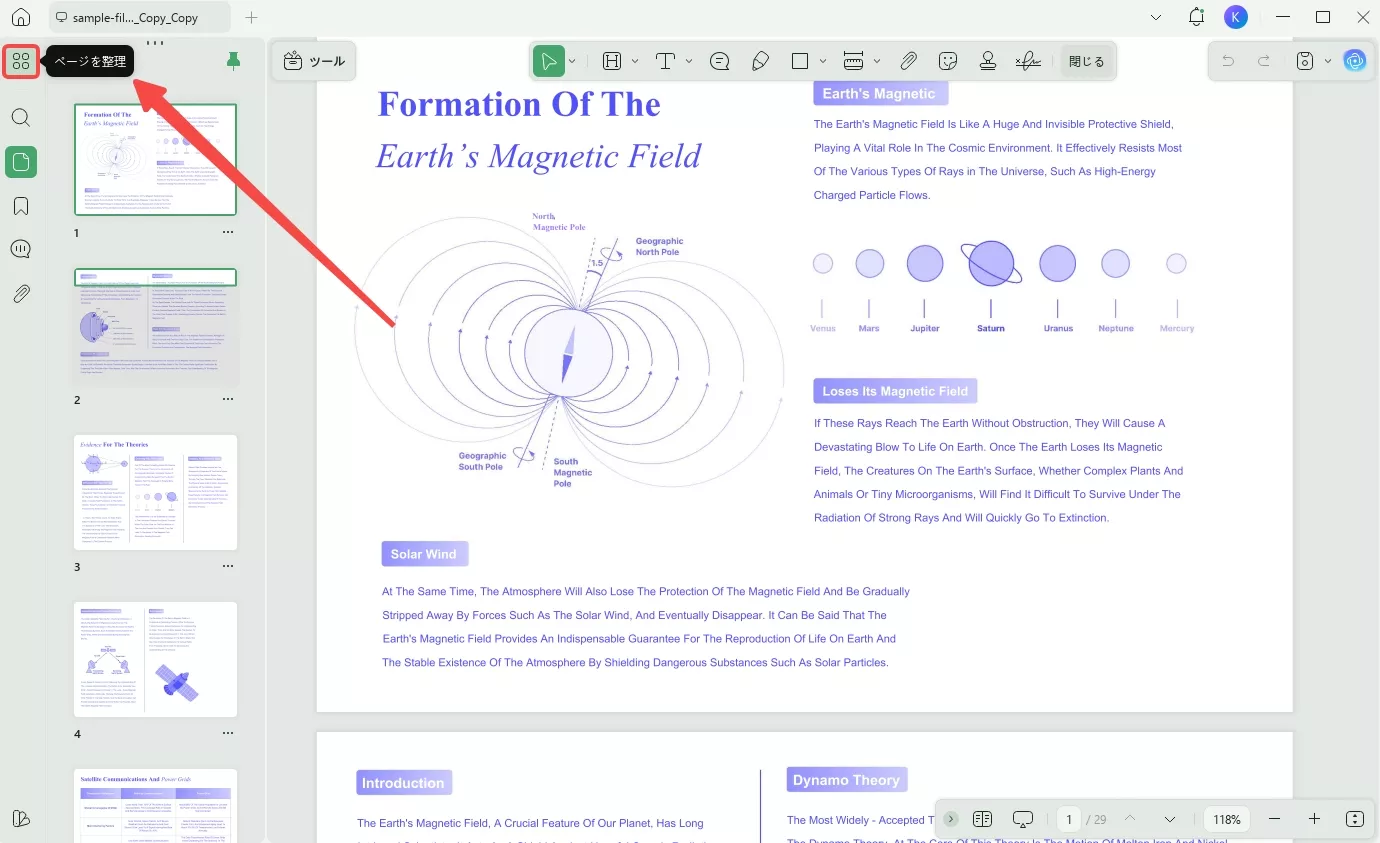Image resolution: width=1380 pixels, height=843 pixels.
Task: Add a sticky note comment
Action: click(719, 61)
